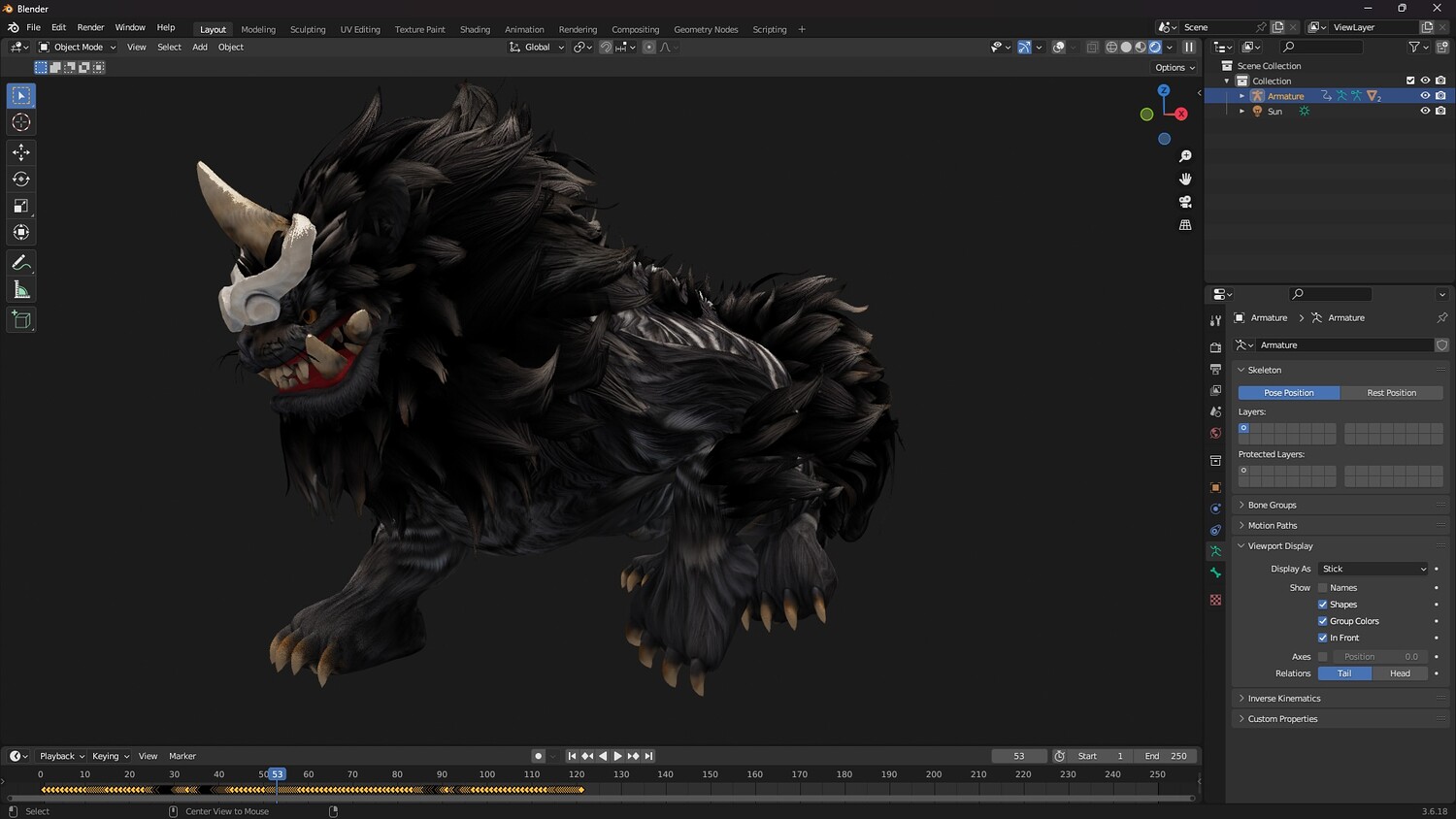Hide the Sun object in outliner

pyautogui.click(x=1425, y=112)
